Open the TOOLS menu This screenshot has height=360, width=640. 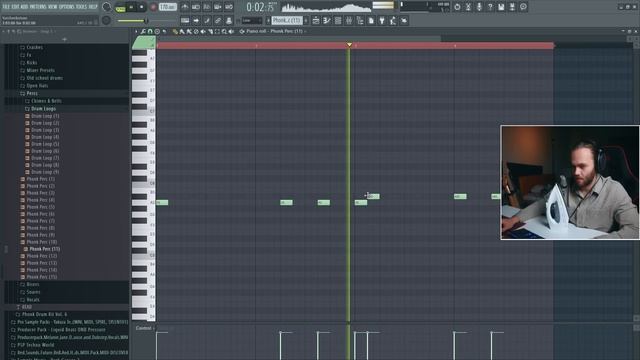[x=81, y=7]
